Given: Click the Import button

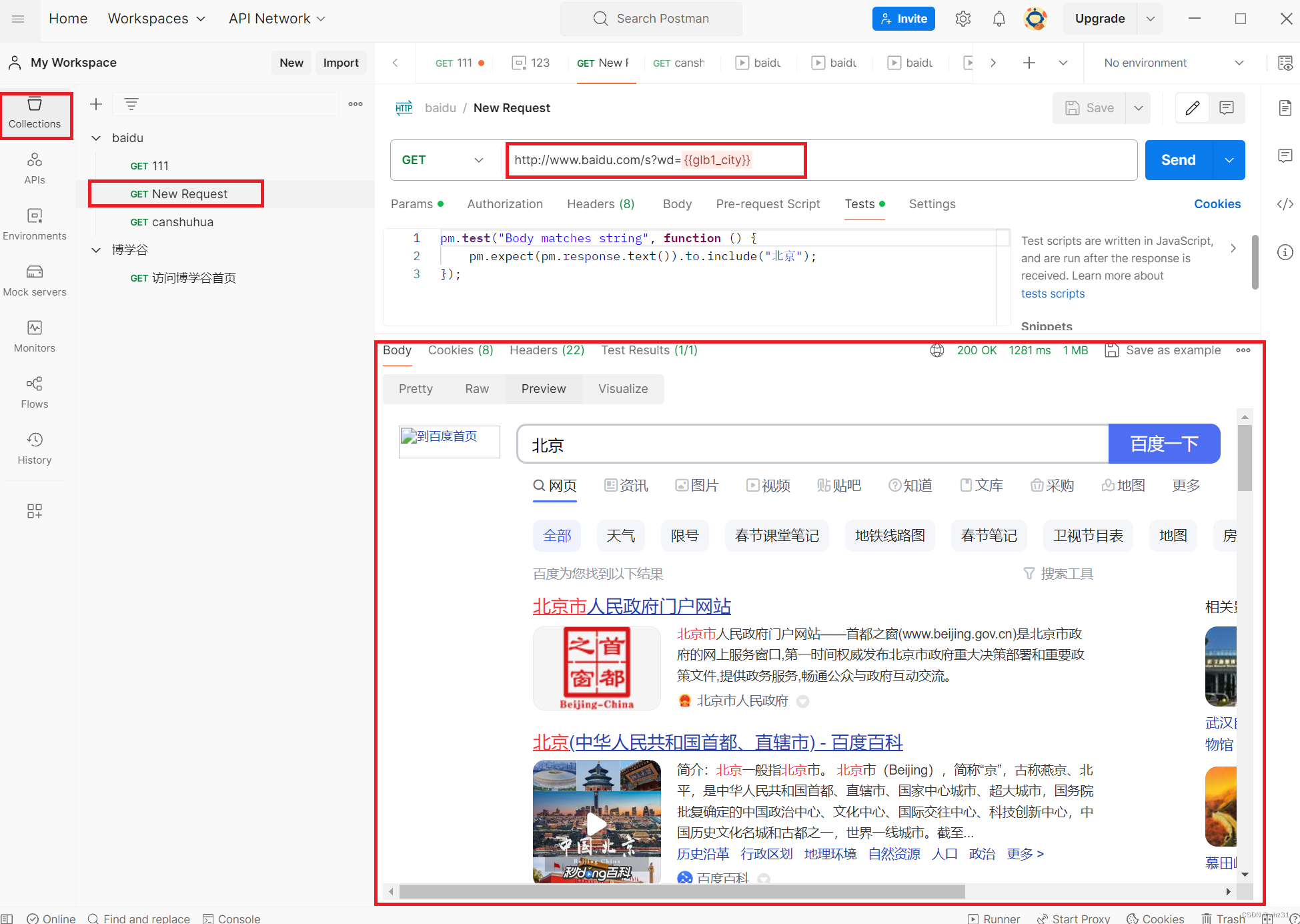Looking at the screenshot, I should click(341, 63).
